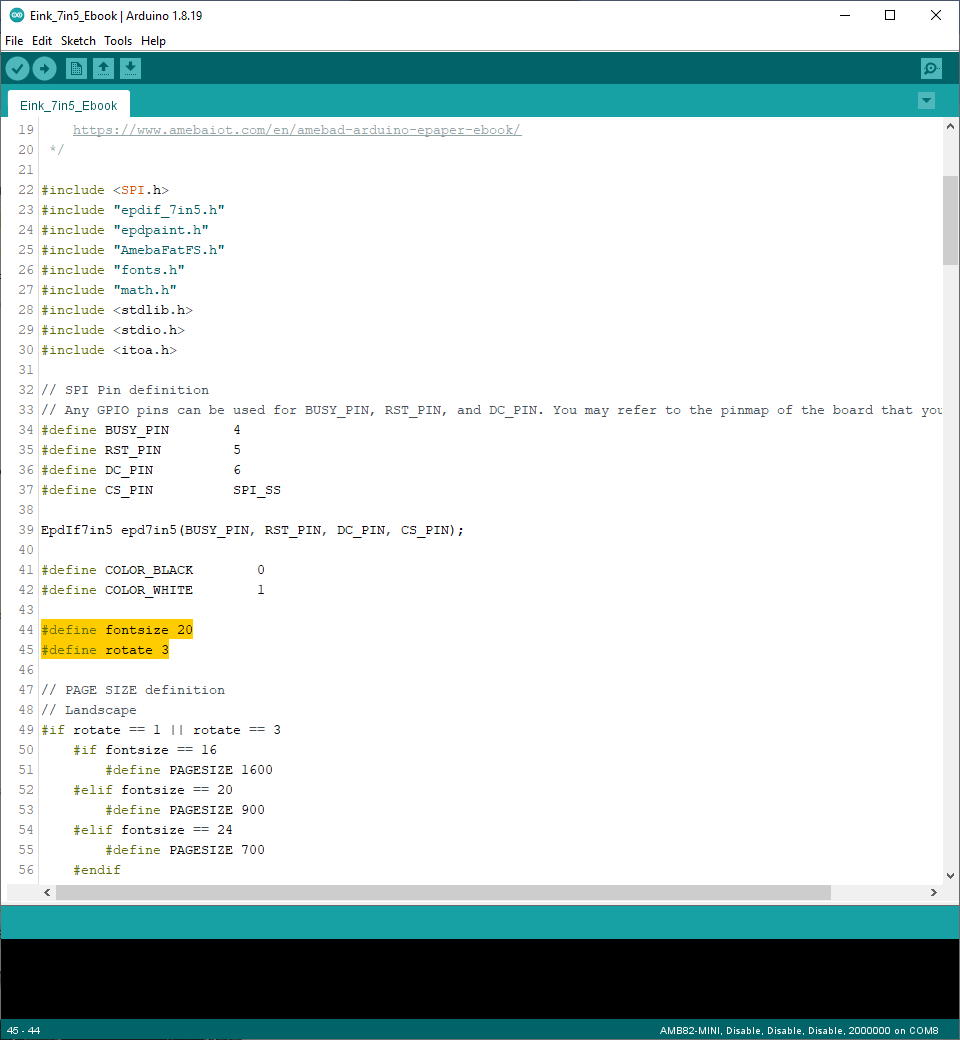Create a new sketch with New icon

click(76, 68)
